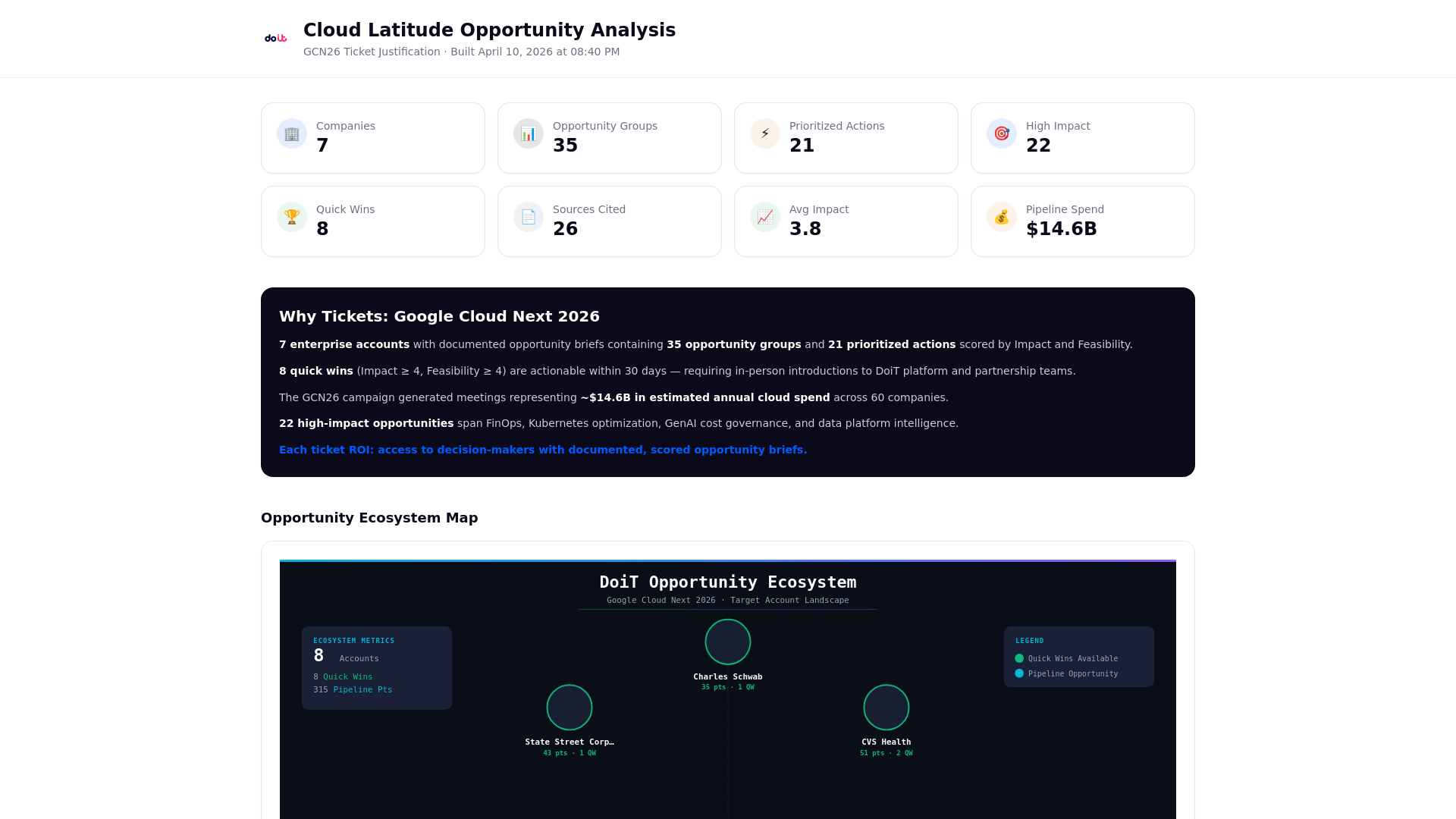The width and height of the screenshot is (1456, 819).
Task: Click the Pipeline Spend money bag icon
Action: coord(1002,217)
